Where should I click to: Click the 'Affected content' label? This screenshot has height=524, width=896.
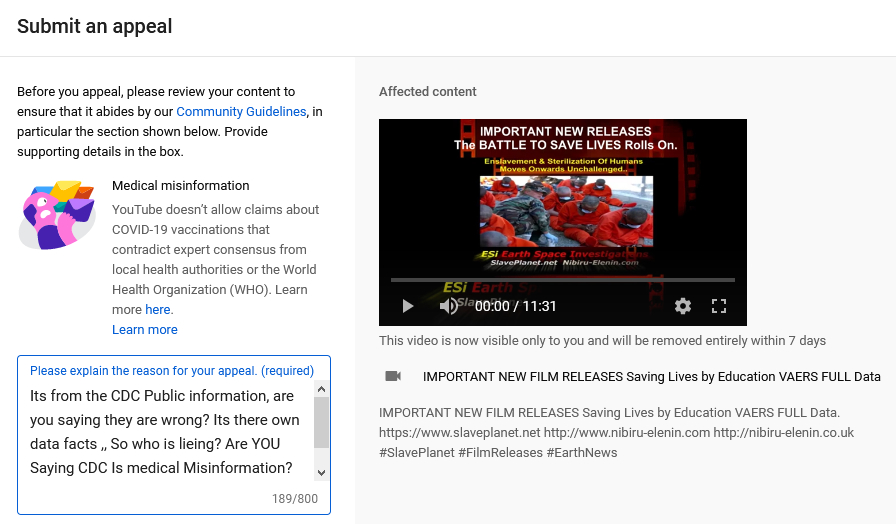pos(427,91)
